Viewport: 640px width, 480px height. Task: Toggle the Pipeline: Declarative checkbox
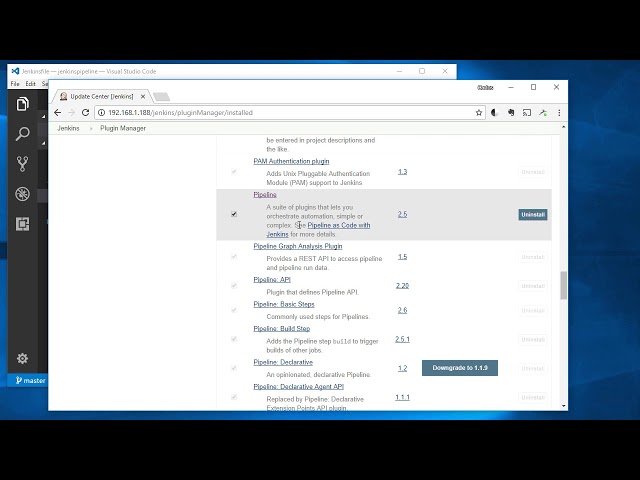click(234, 368)
